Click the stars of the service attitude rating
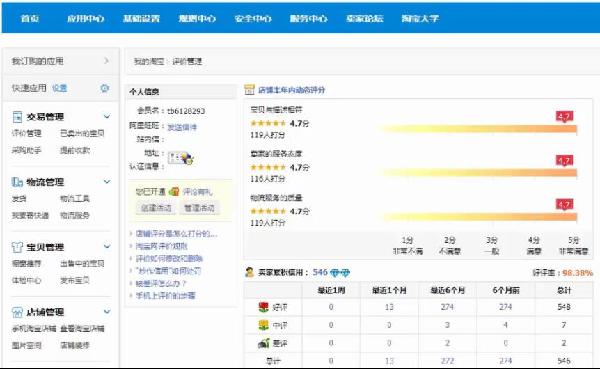This screenshot has width=600, height=369. (268, 167)
